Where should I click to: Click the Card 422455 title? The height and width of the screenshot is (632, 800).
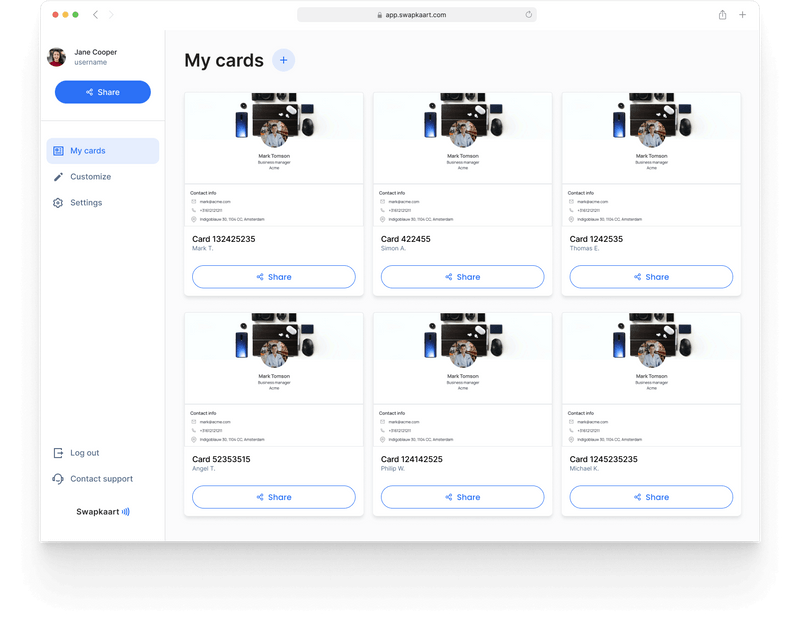click(x=406, y=239)
